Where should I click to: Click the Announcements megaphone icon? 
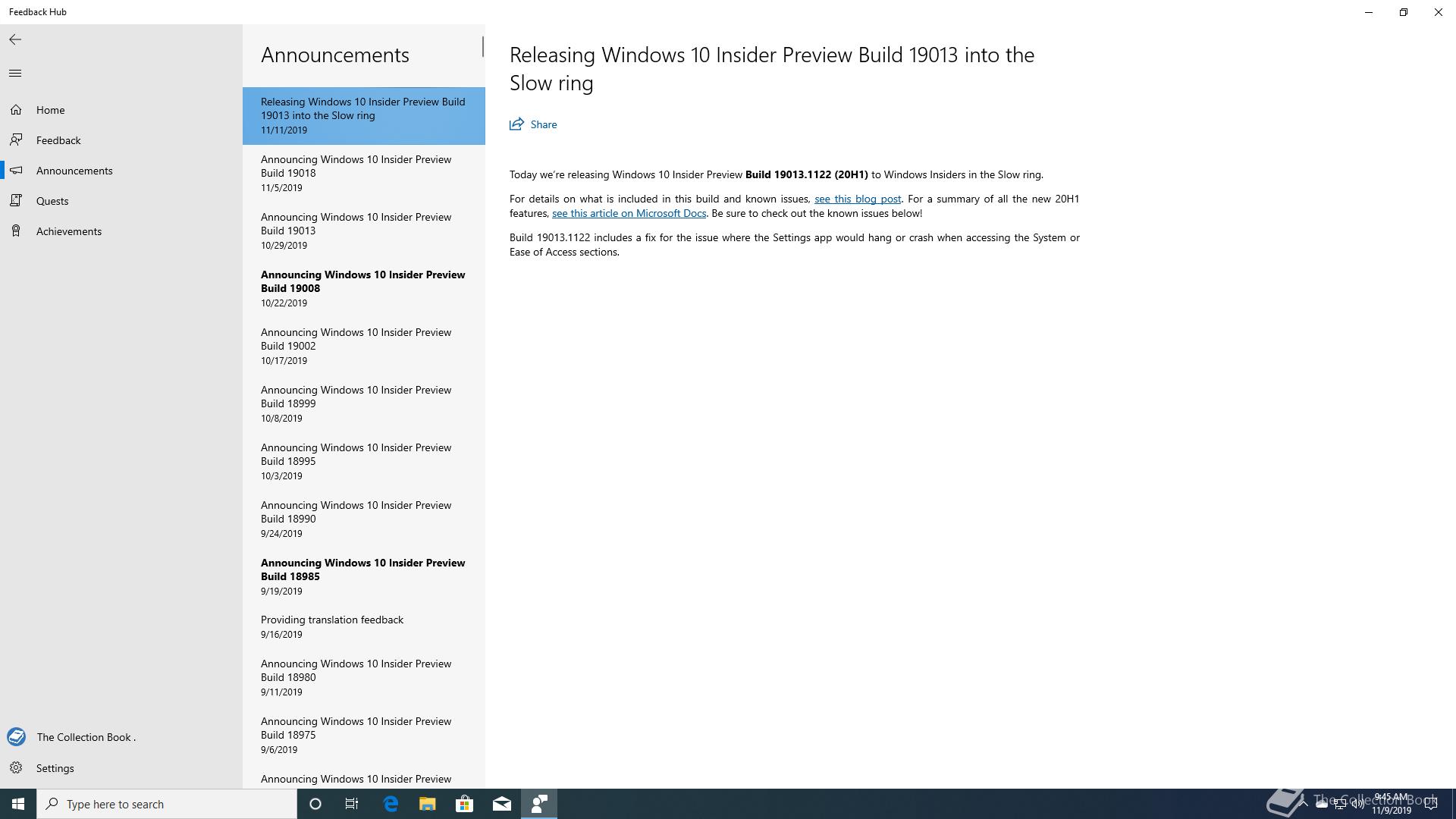[16, 171]
